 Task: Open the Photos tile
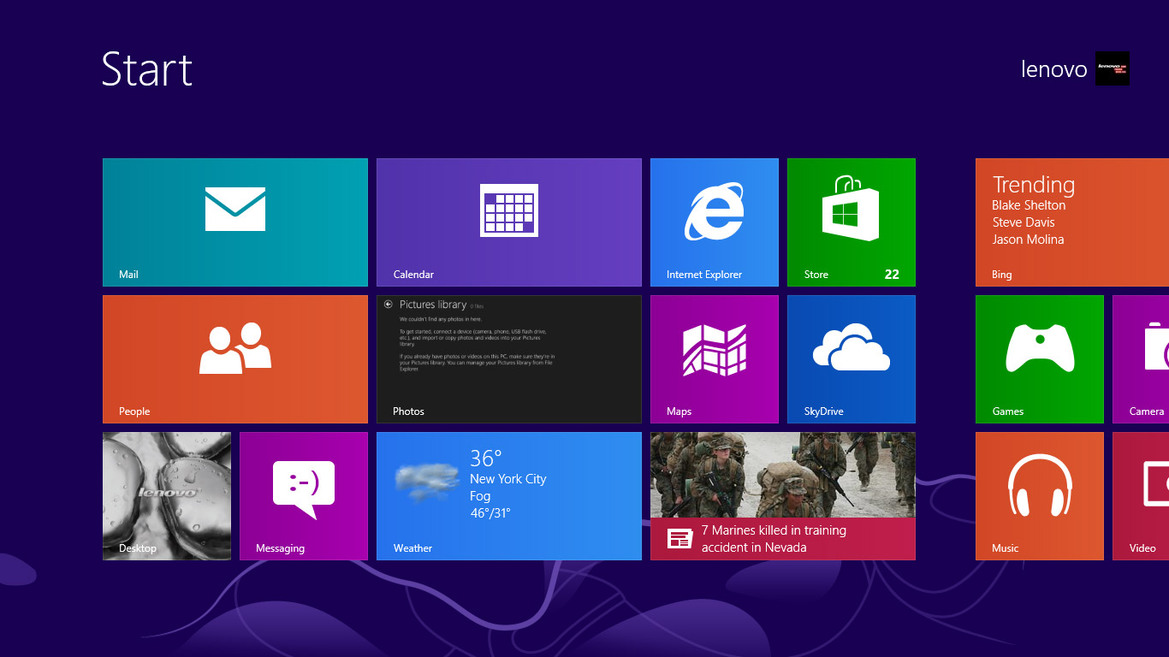coord(508,359)
